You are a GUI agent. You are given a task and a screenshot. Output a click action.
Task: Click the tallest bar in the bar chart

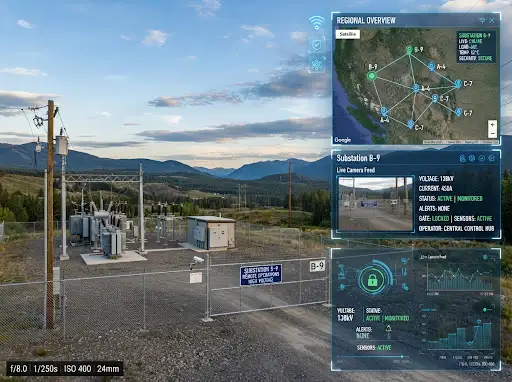487,336
